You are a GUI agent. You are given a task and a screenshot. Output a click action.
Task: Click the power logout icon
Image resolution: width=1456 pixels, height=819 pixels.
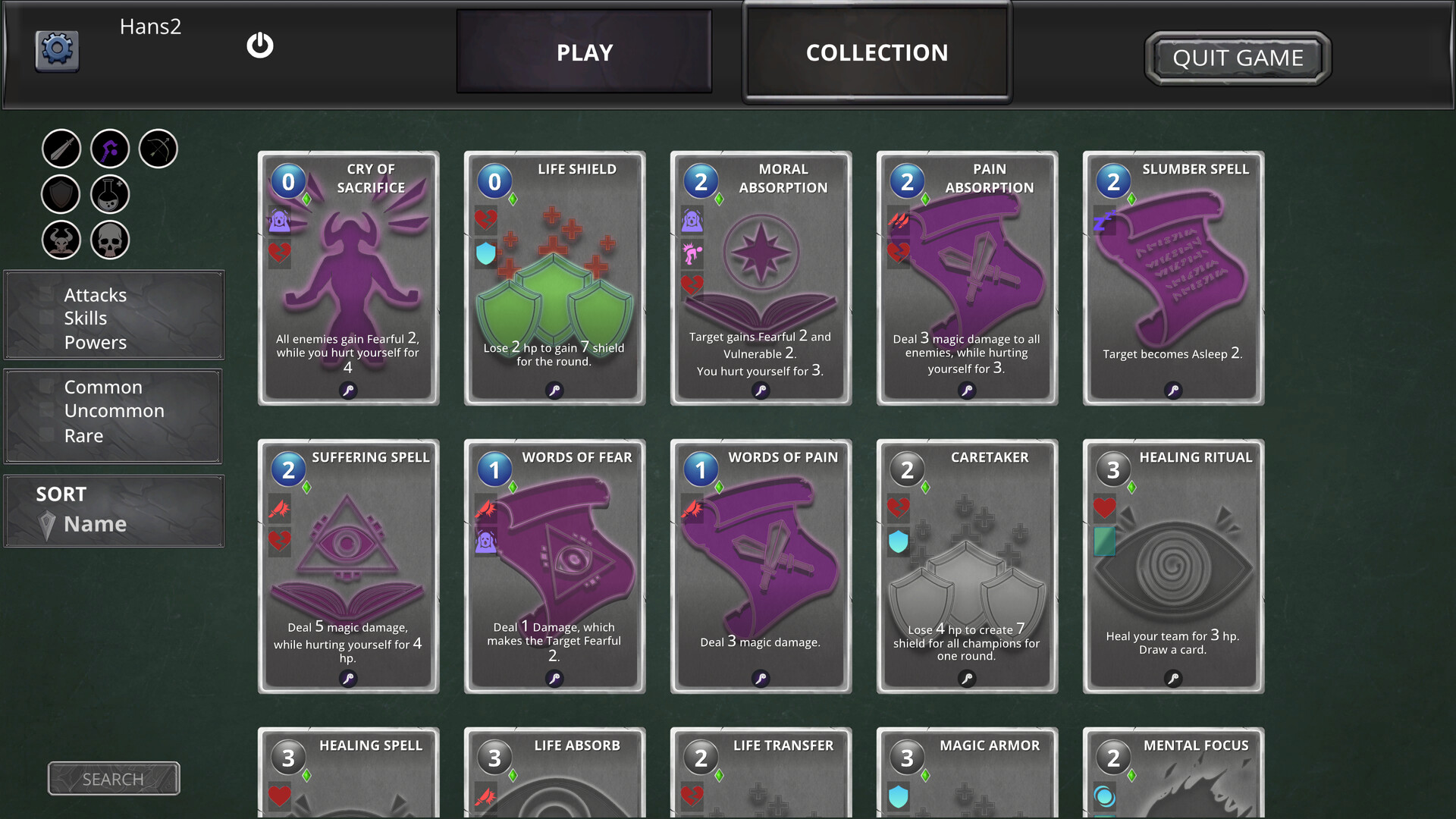260,45
